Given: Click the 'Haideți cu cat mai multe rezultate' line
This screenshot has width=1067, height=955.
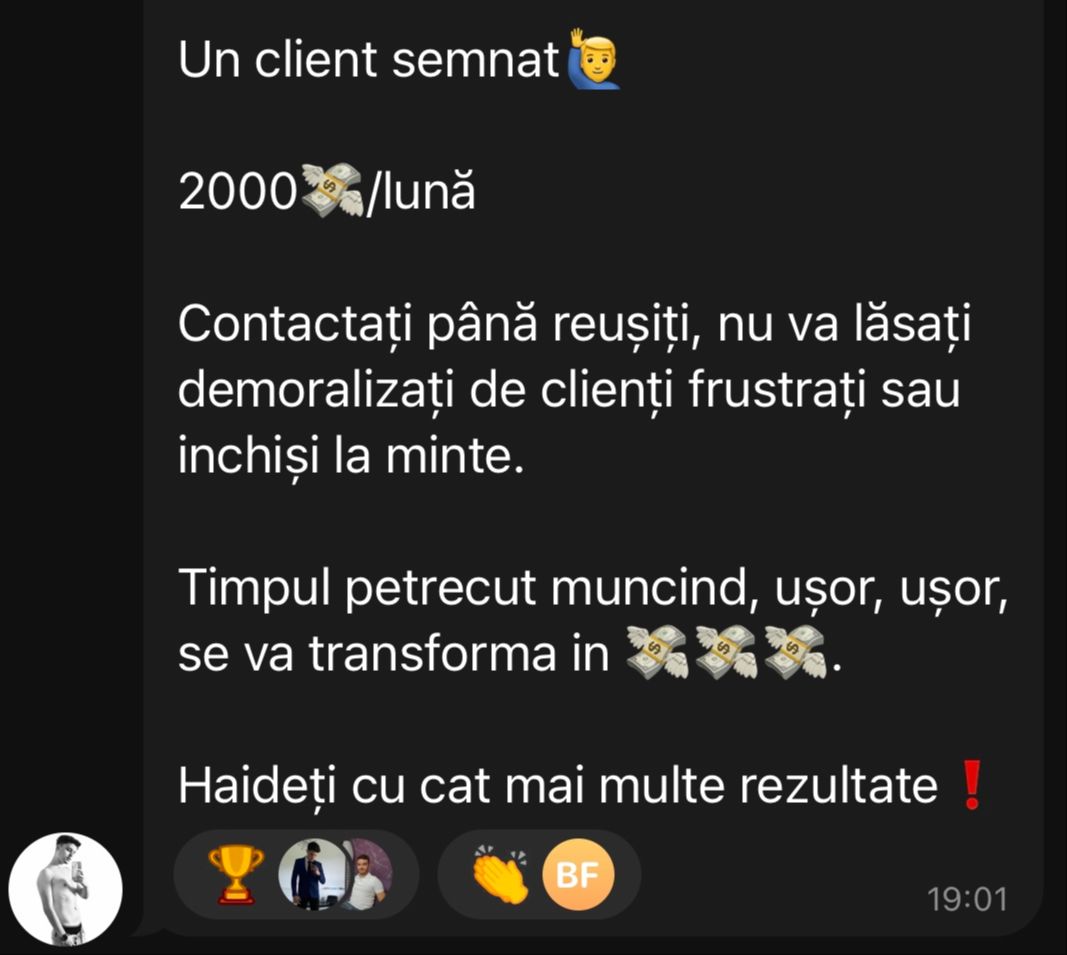Looking at the screenshot, I should click(x=558, y=786).
